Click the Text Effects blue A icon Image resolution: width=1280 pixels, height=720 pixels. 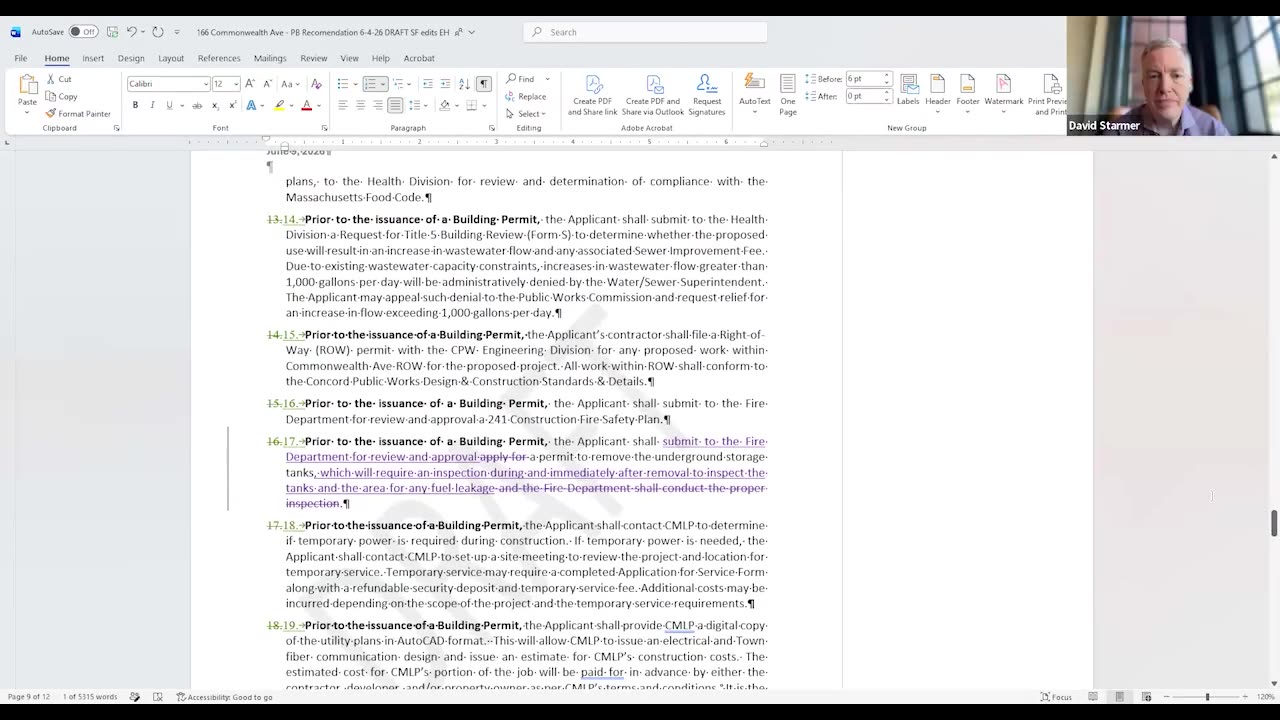pyautogui.click(x=251, y=105)
